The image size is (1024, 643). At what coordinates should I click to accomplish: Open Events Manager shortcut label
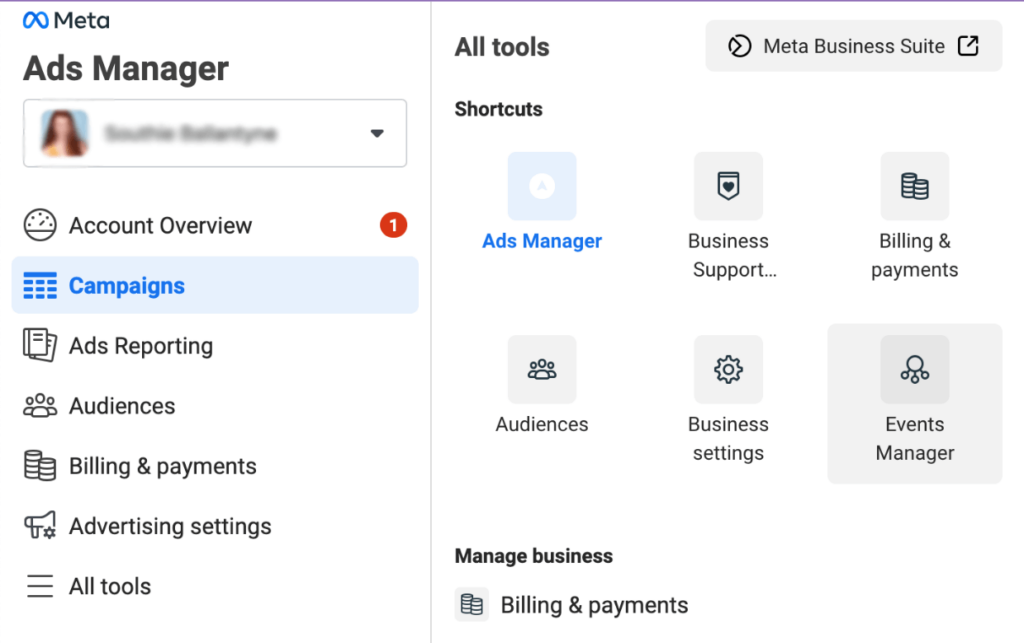click(914, 439)
